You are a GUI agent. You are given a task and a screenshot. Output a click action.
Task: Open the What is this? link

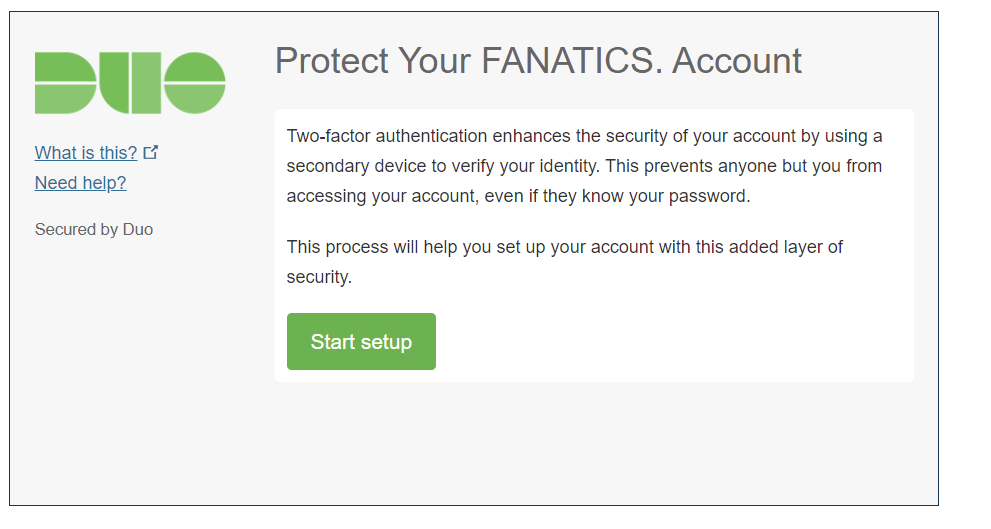click(x=86, y=153)
